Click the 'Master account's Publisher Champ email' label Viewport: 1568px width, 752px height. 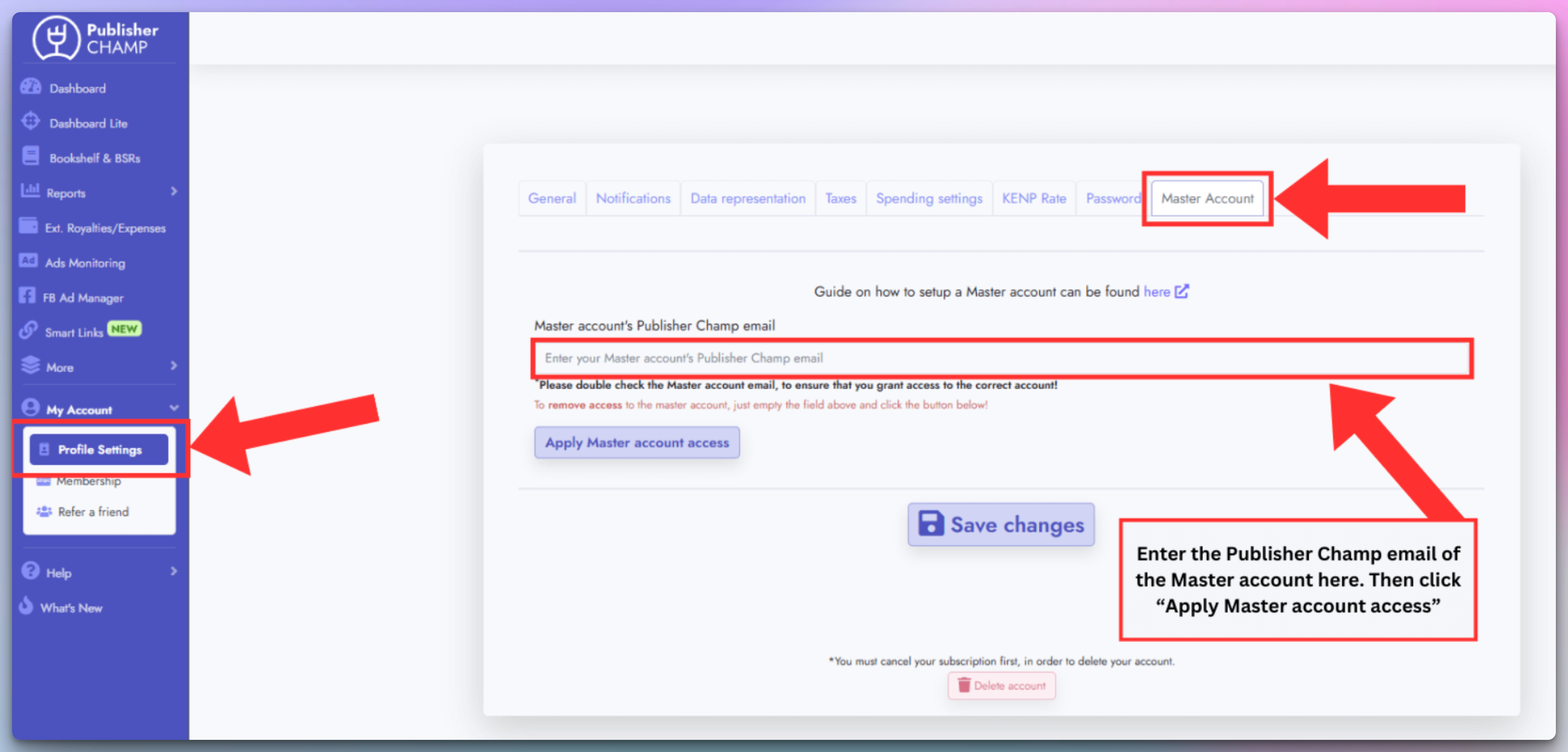[x=655, y=326]
